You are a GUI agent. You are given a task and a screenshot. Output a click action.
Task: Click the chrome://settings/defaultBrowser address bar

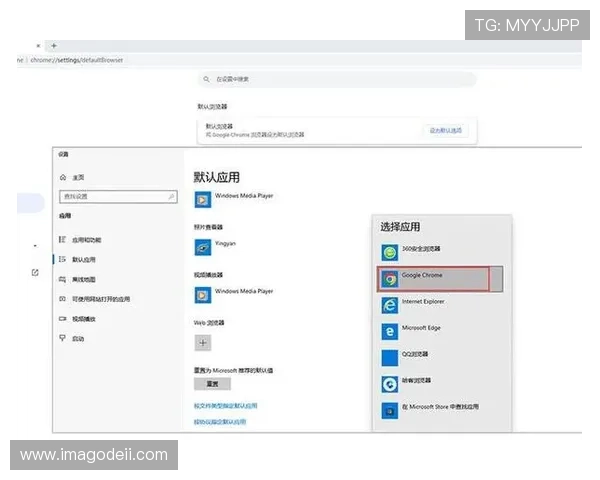click(x=77, y=60)
